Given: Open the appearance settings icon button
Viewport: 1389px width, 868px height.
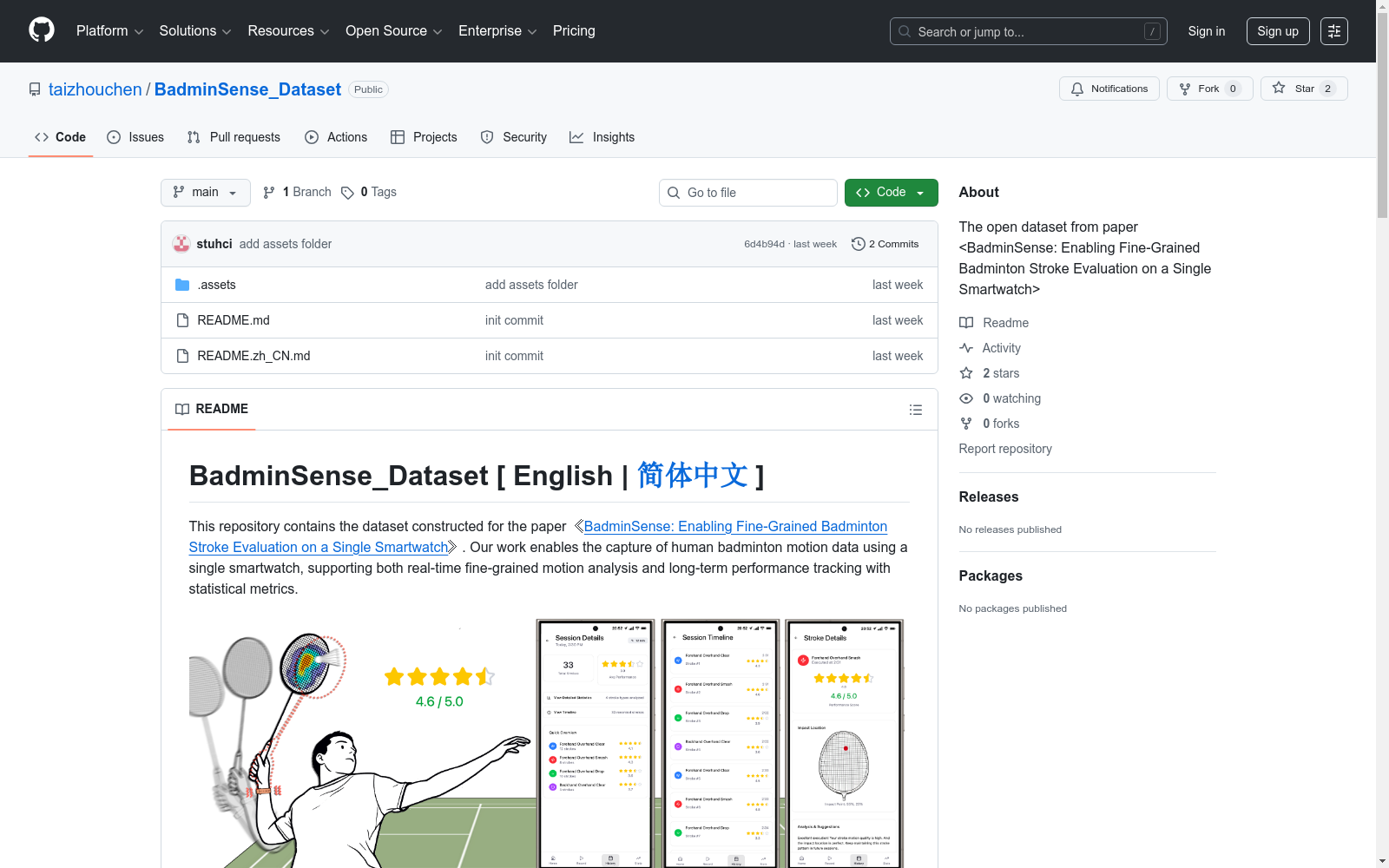Looking at the screenshot, I should tap(1334, 31).
